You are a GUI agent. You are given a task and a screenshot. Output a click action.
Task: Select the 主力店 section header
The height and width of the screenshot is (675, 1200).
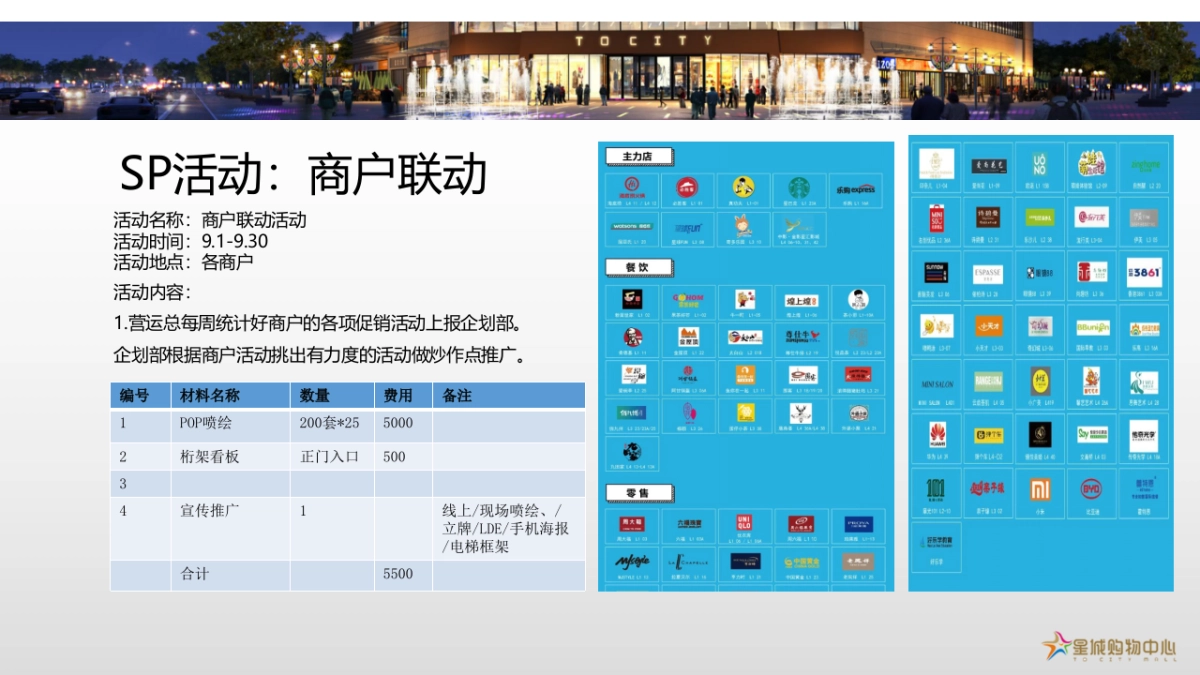point(637,155)
